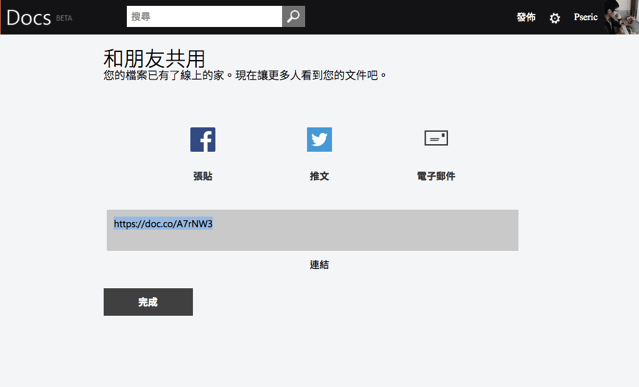
Task: Click the user profile photo
Action: coord(621,17)
